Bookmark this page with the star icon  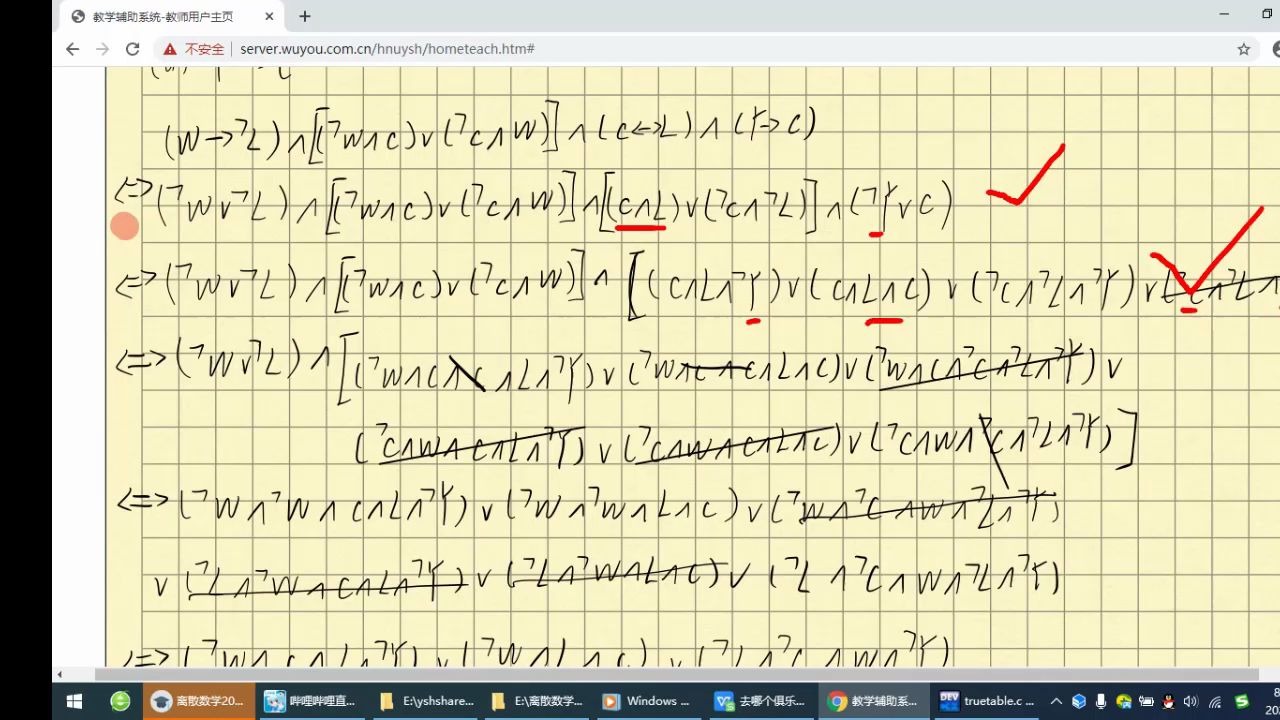pyautogui.click(x=1244, y=49)
